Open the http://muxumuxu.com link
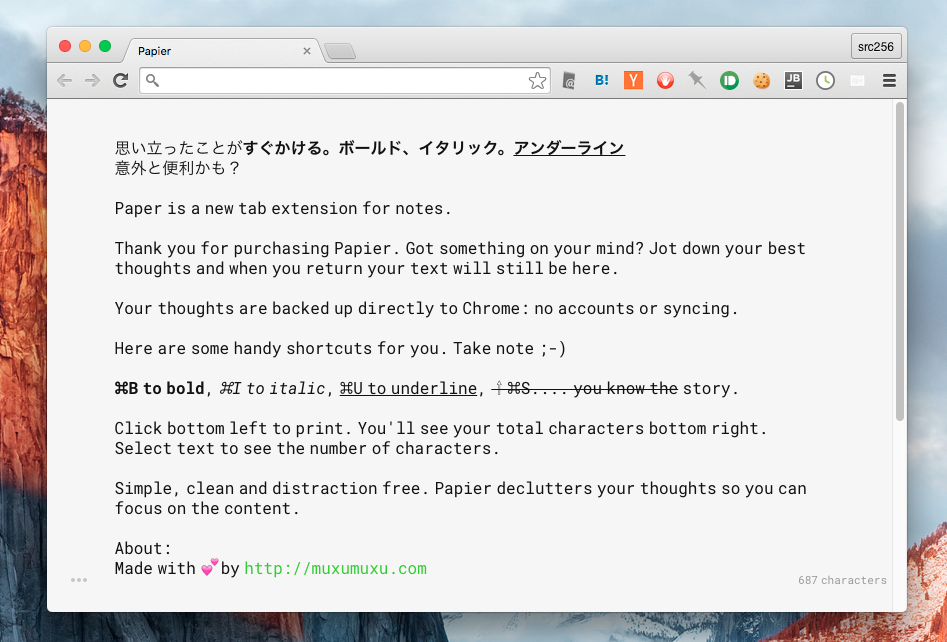This screenshot has width=947, height=642. click(x=335, y=568)
